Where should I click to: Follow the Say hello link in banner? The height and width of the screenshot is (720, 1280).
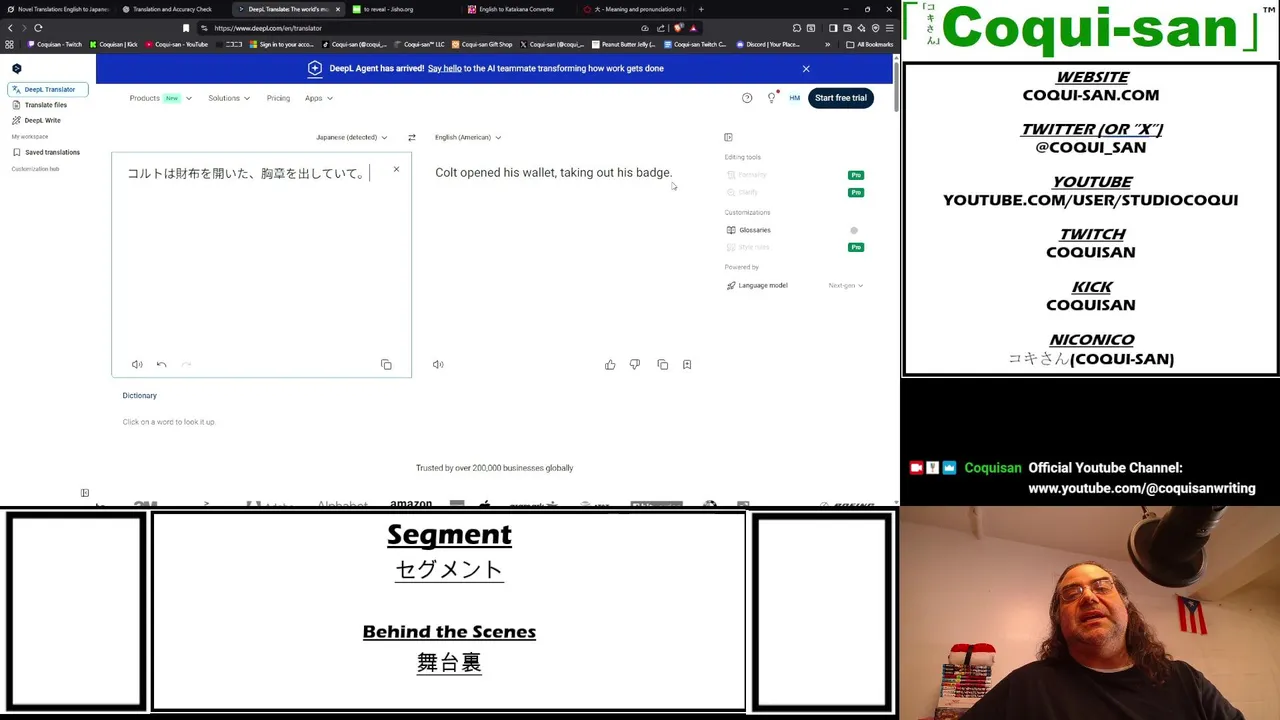click(445, 69)
